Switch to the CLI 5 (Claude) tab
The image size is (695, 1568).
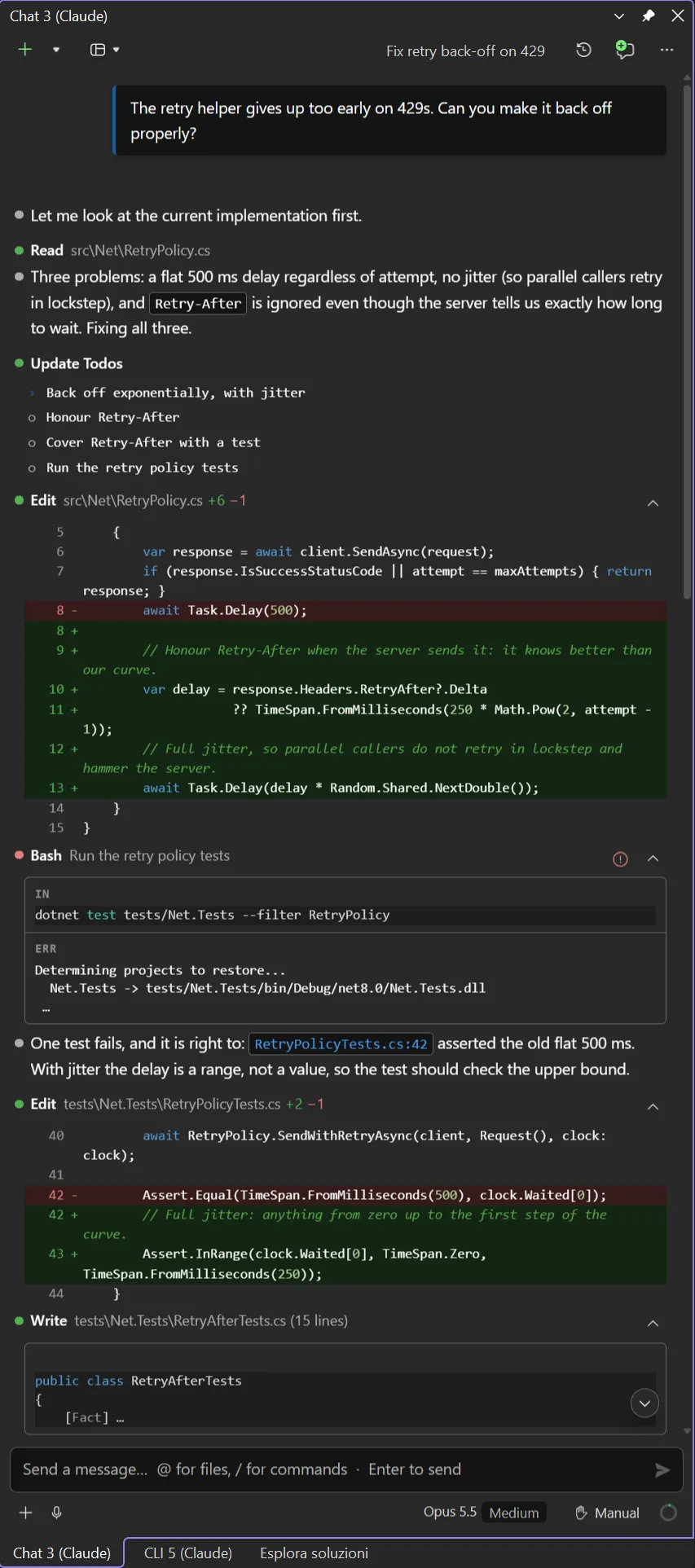click(x=188, y=1553)
